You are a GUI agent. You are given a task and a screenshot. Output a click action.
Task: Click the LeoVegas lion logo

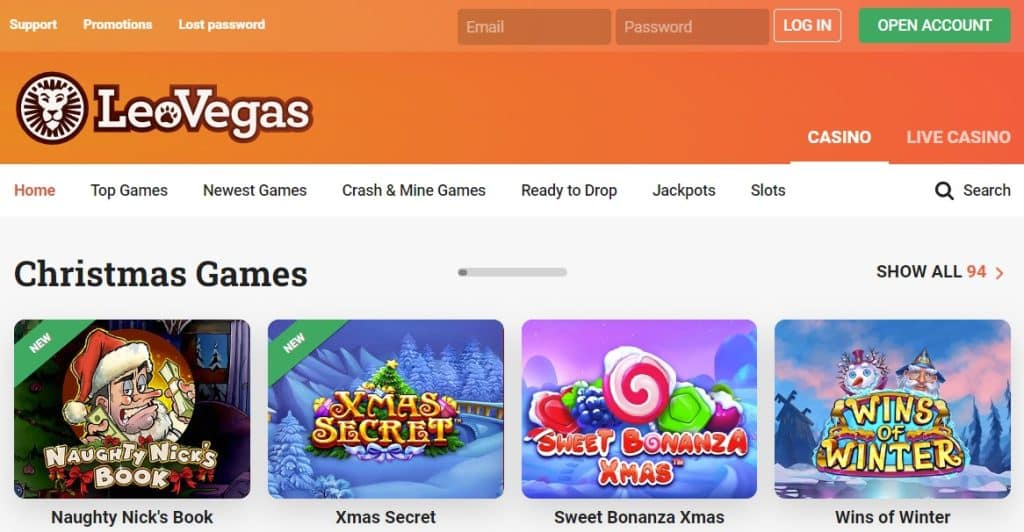52,108
